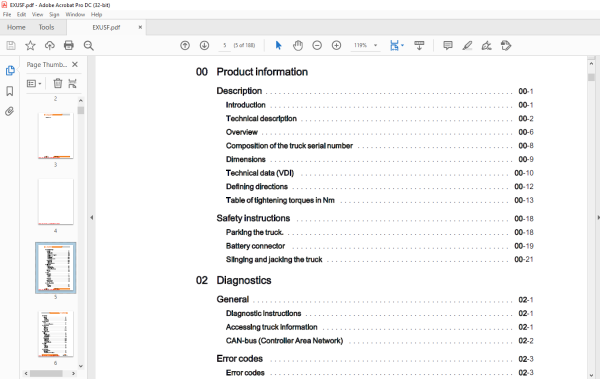Print the document using the printer icon
This screenshot has width=600, height=379.
pyautogui.click(x=68, y=46)
